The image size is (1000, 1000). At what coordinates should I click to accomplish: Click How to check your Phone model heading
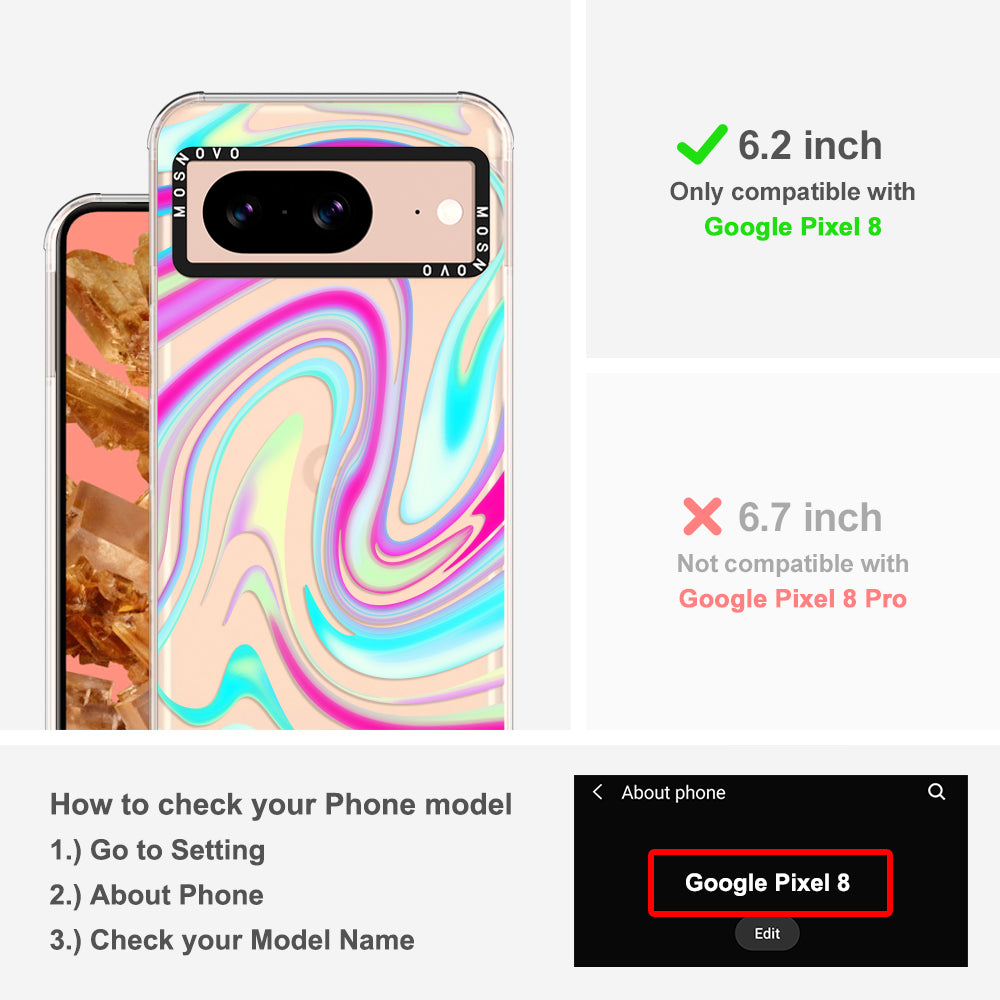pos(281,805)
